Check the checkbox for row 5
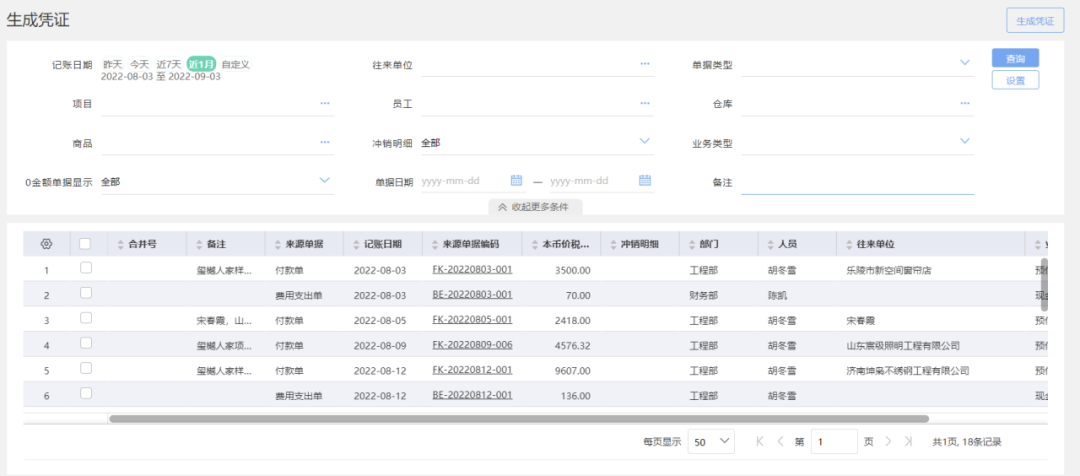This screenshot has width=1080, height=476. (85, 369)
